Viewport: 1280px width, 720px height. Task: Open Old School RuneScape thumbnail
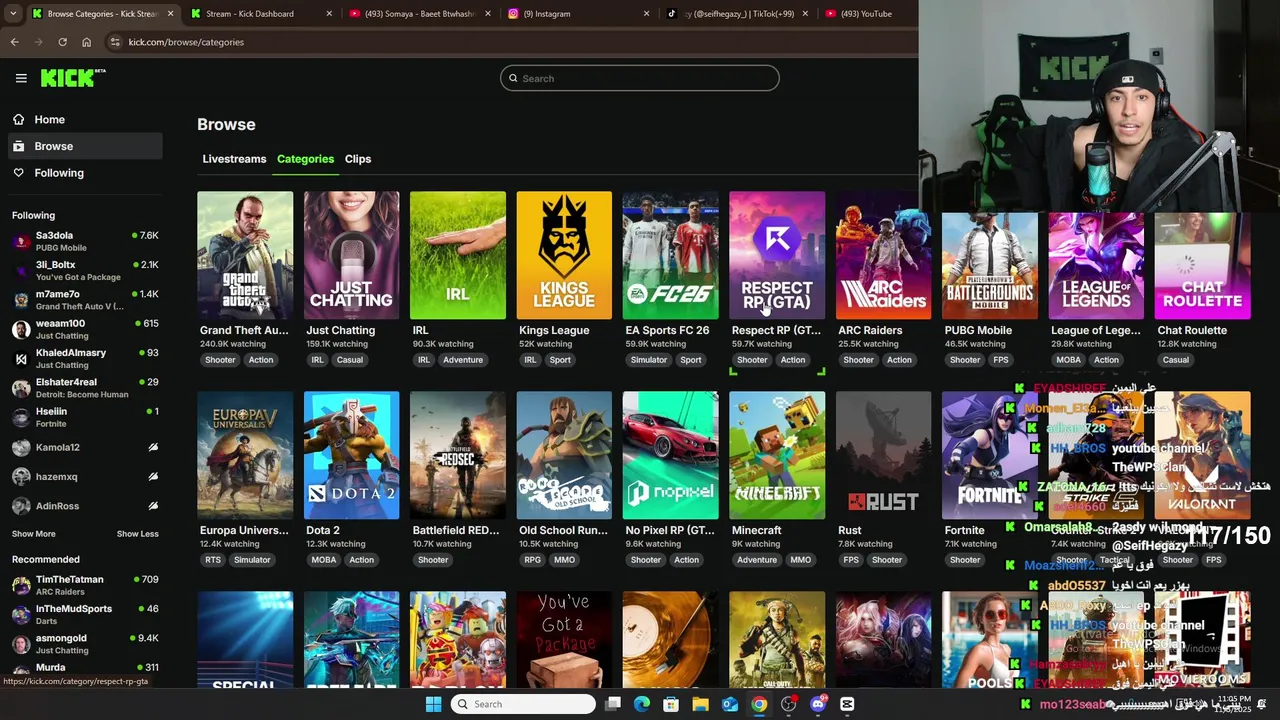click(x=564, y=455)
